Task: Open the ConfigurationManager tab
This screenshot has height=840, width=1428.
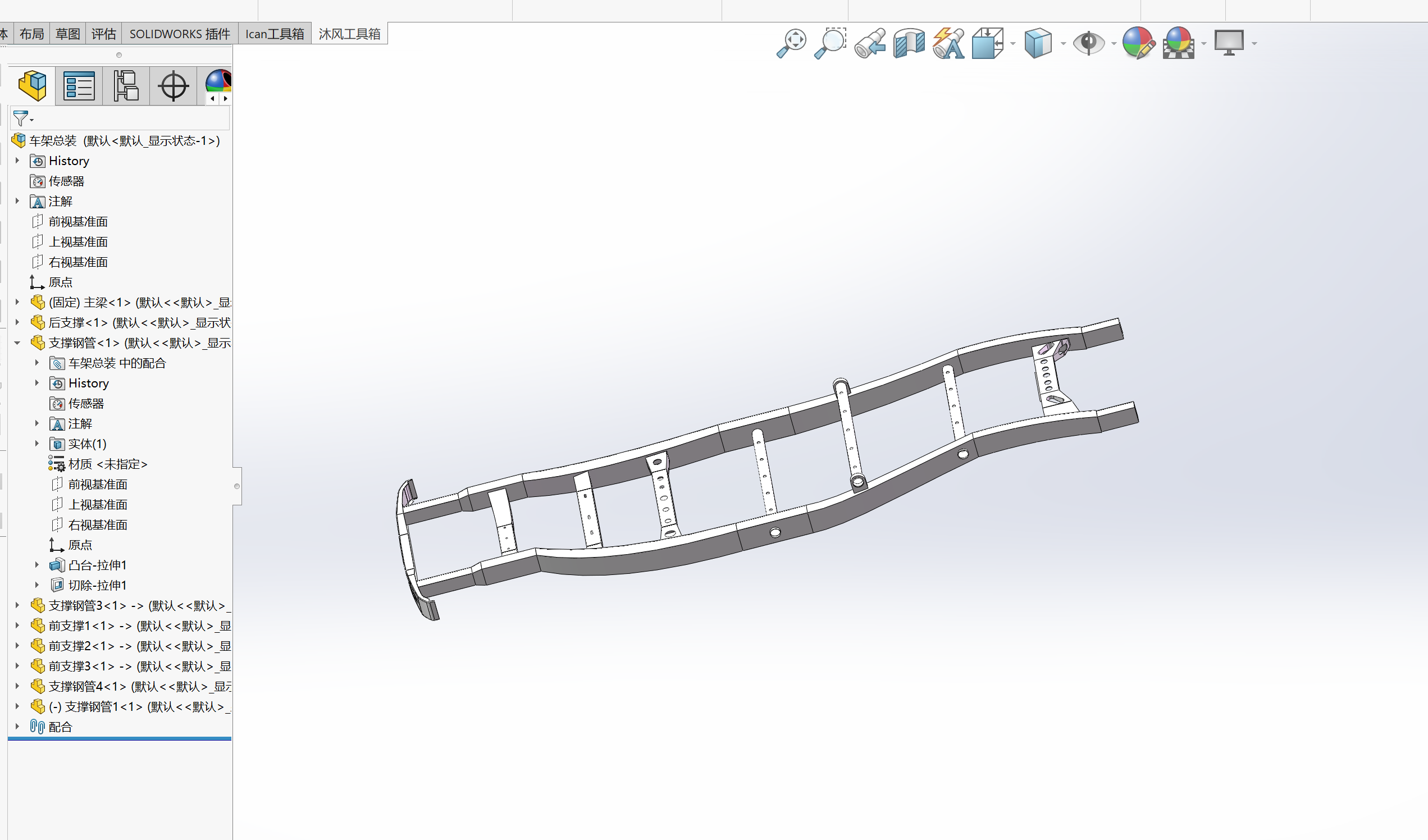Action: coord(126,85)
